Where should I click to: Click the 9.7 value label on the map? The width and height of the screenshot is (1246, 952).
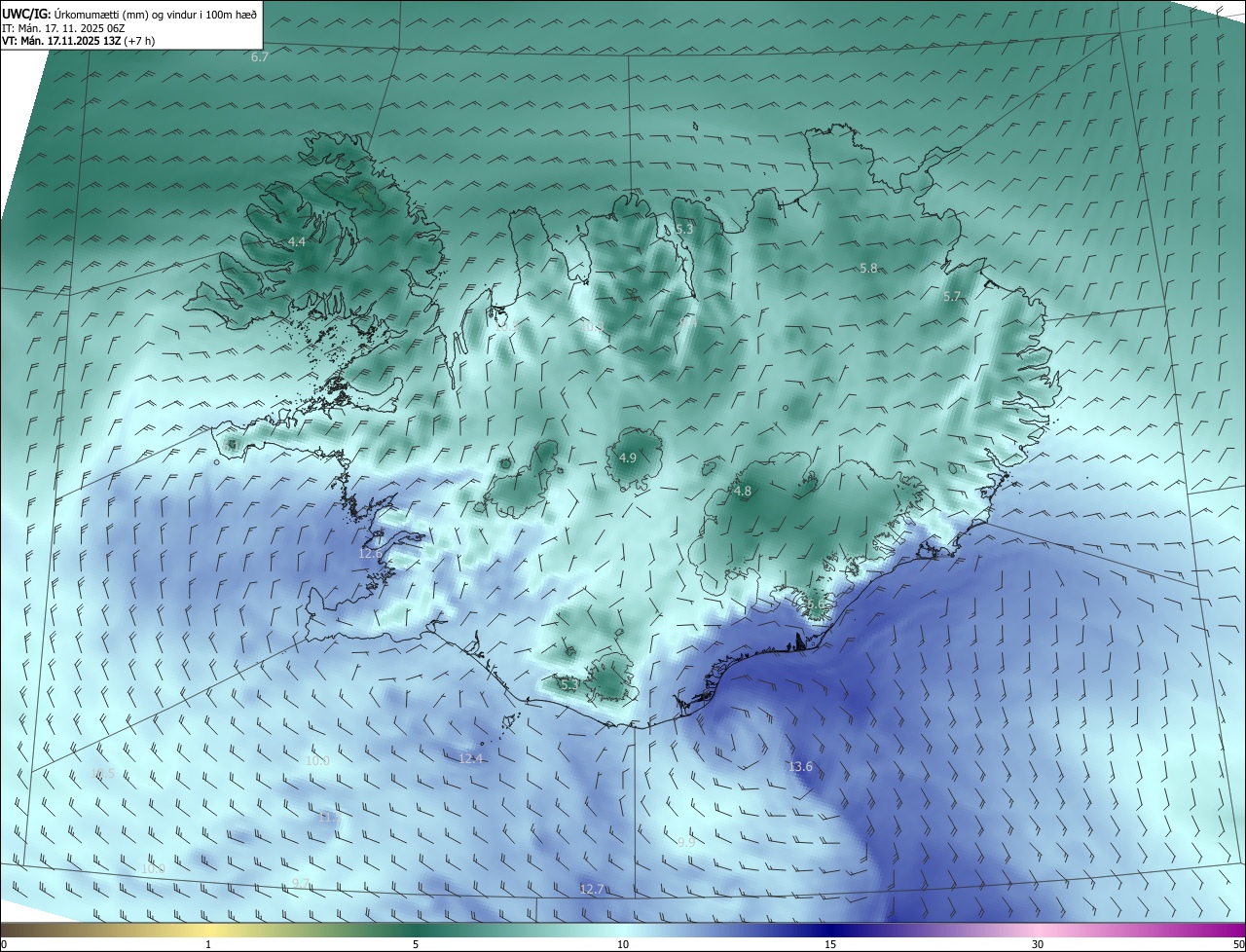[x=301, y=883]
